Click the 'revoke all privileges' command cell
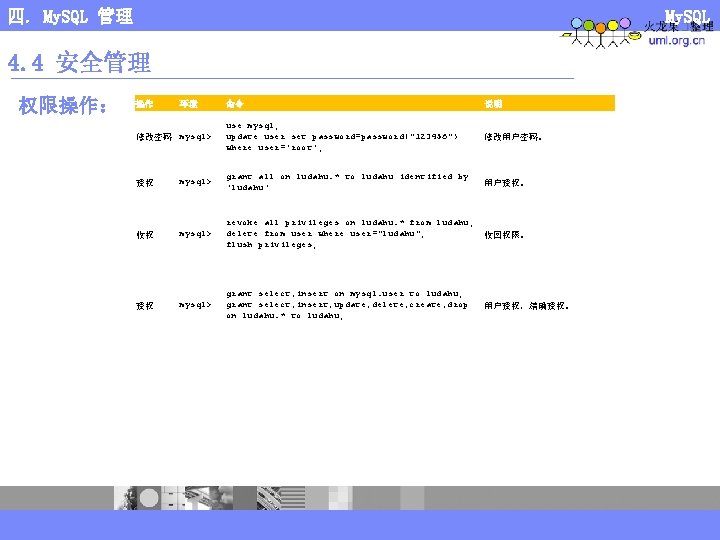720x540 pixels. point(349,234)
